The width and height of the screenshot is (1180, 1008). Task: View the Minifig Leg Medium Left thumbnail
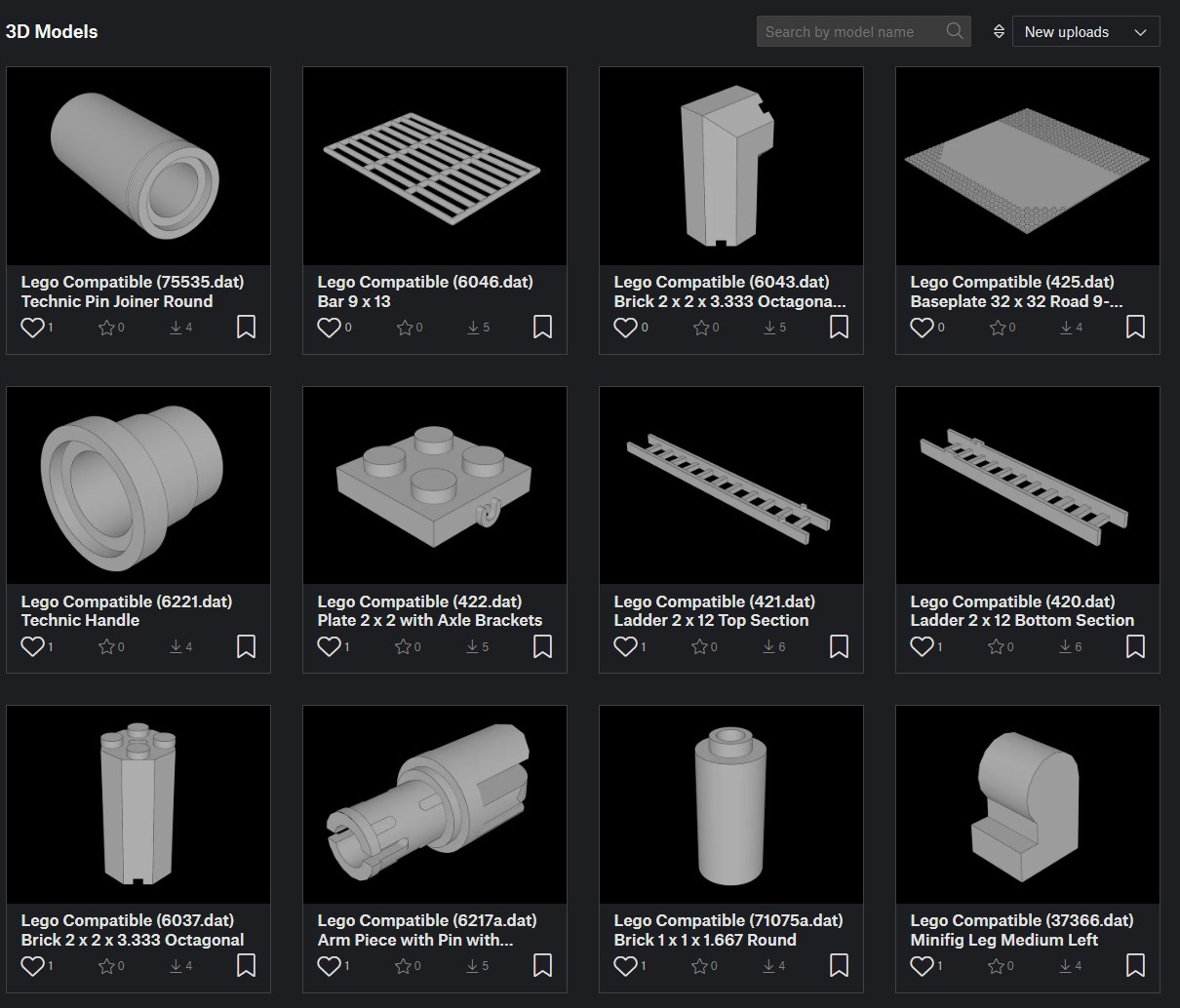pos(1027,804)
